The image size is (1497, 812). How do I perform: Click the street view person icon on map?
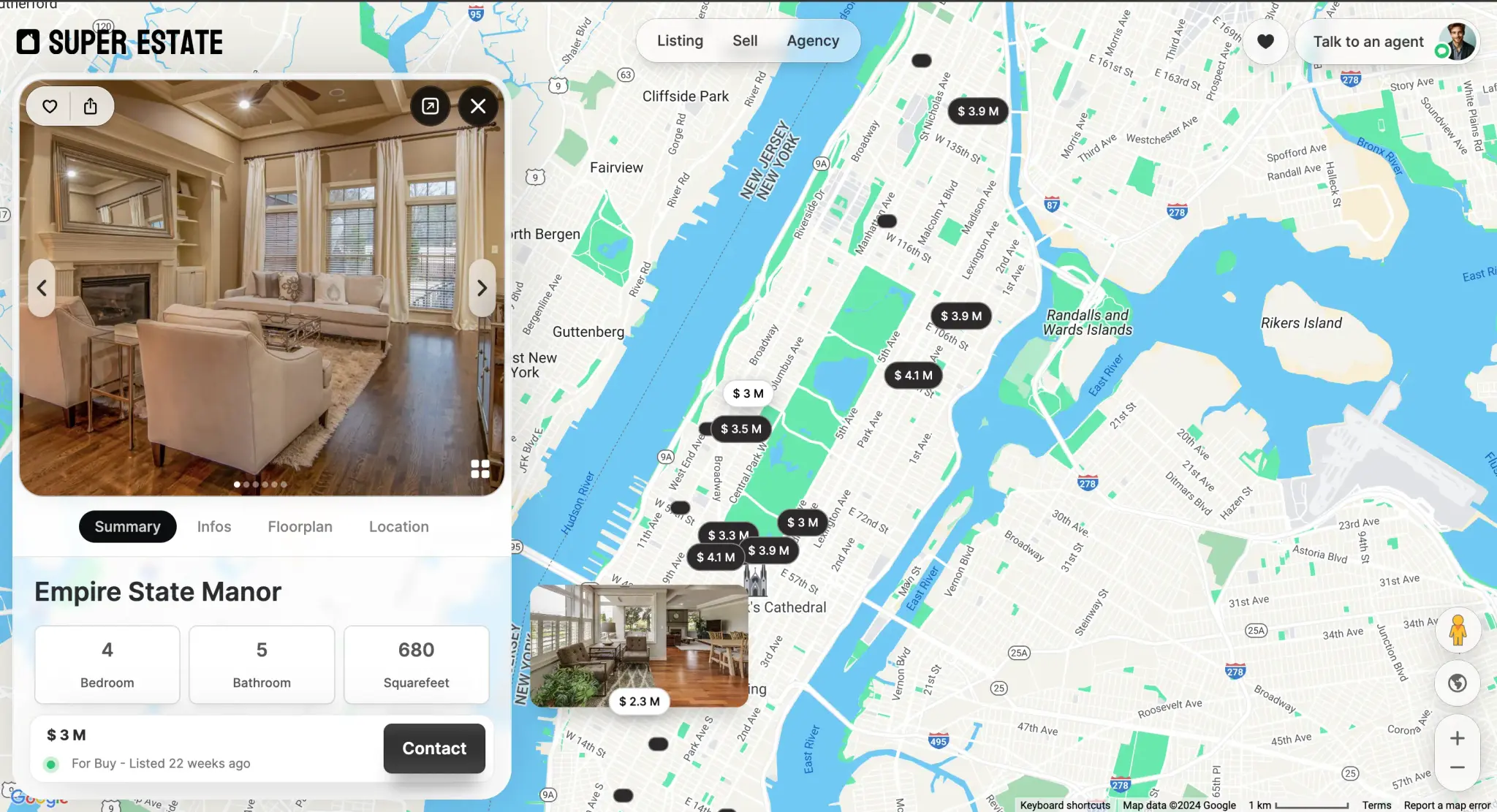tap(1457, 628)
